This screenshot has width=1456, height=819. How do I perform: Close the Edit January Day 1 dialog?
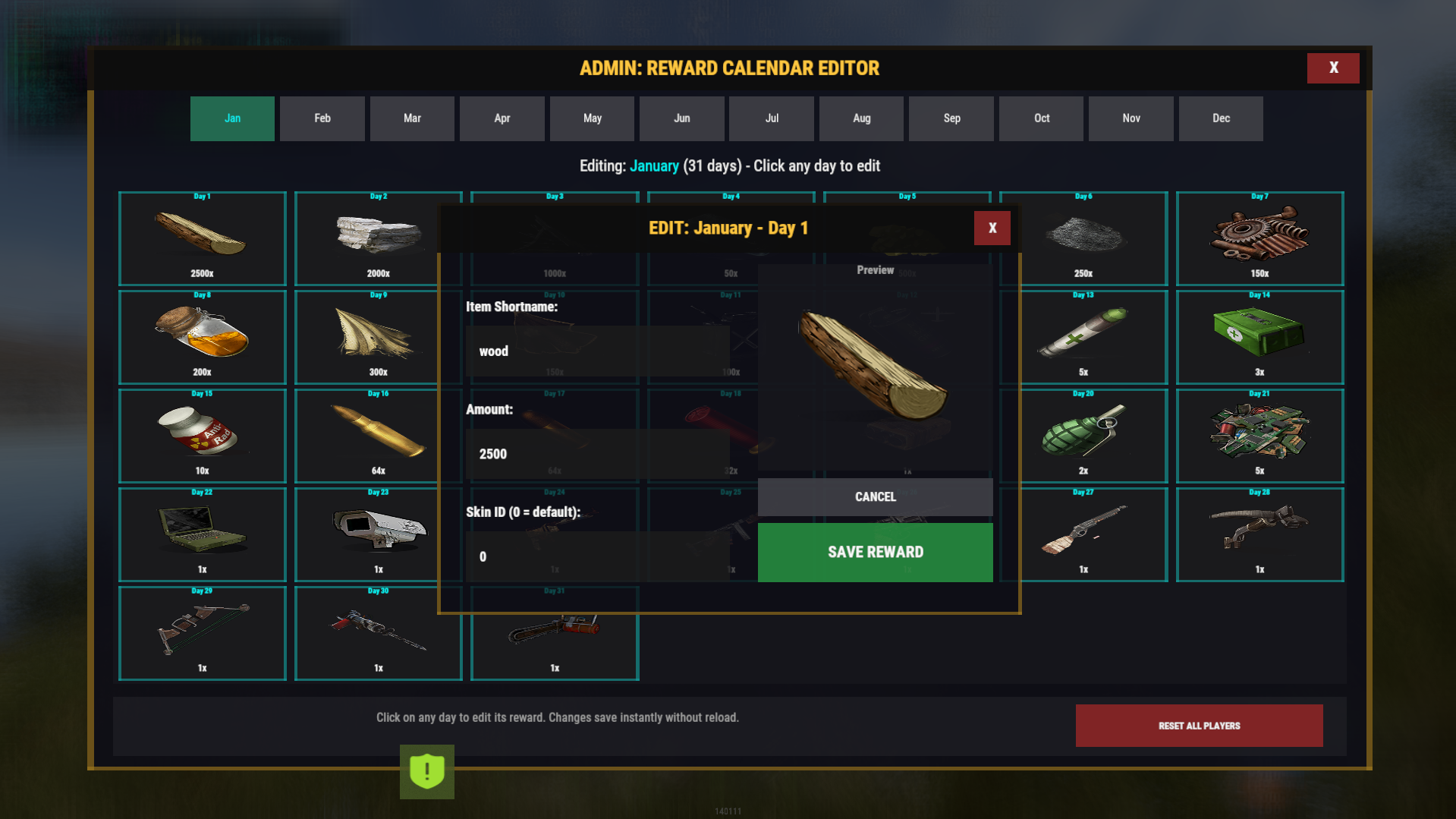[992, 228]
